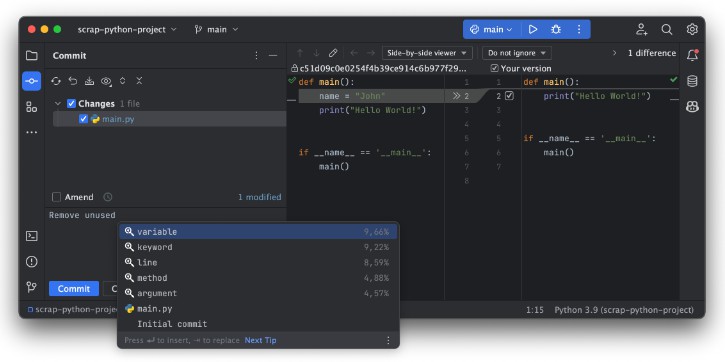
Task: Open the main run configuration dropdown
Action: click(x=492, y=29)
